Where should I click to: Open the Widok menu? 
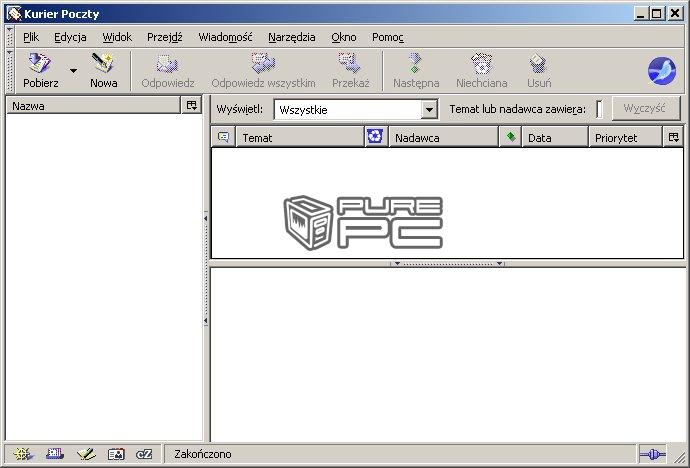pyautogui.click(x=117, y=37)
